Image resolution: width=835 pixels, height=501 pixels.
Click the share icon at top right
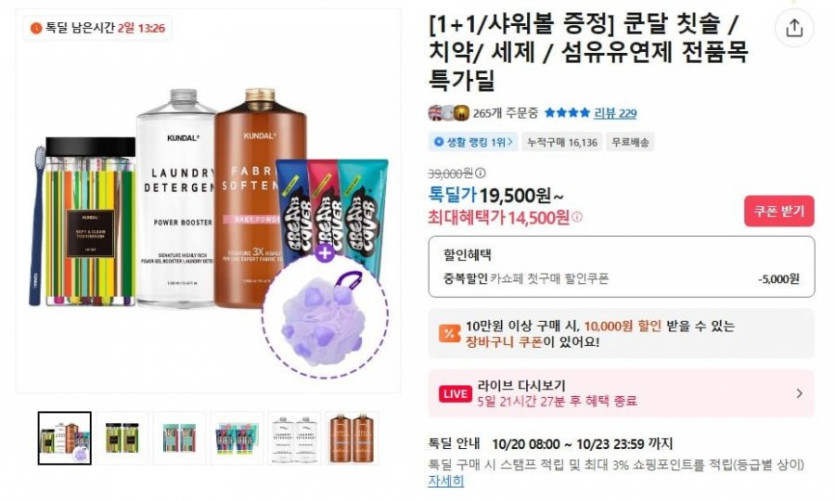coord(794,27)
